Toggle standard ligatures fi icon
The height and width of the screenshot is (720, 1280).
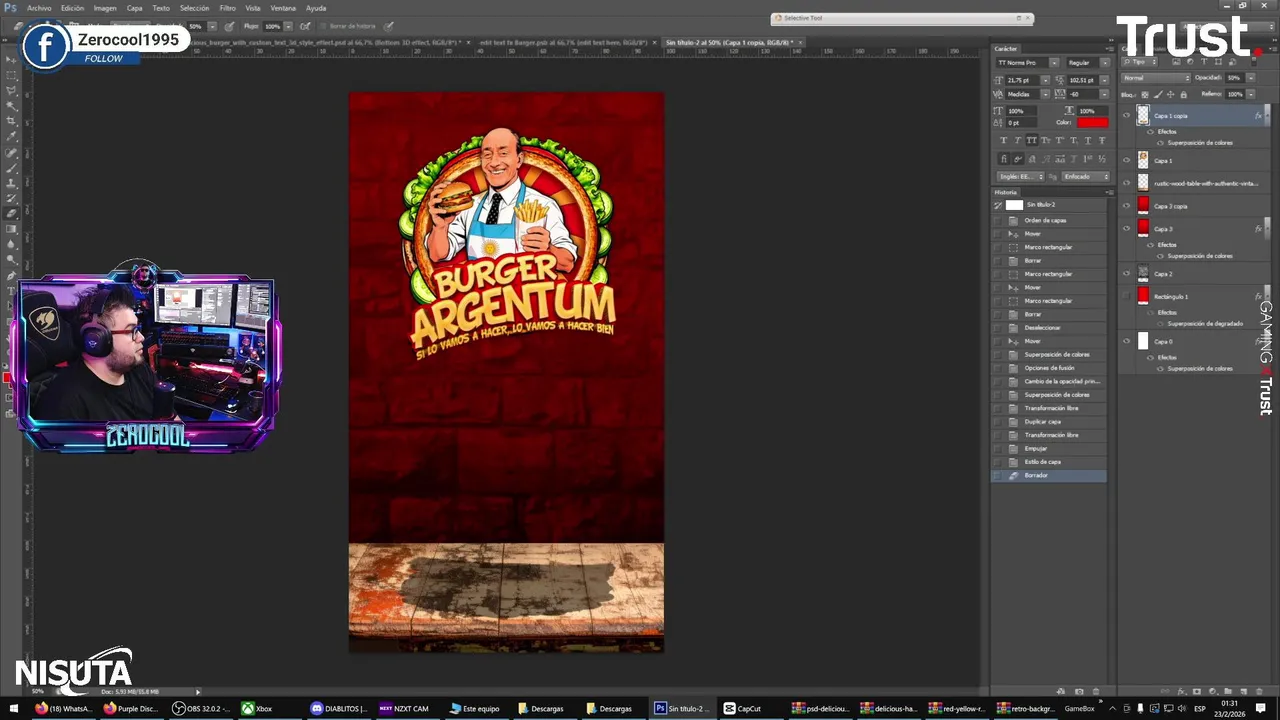pos(1004,159)
